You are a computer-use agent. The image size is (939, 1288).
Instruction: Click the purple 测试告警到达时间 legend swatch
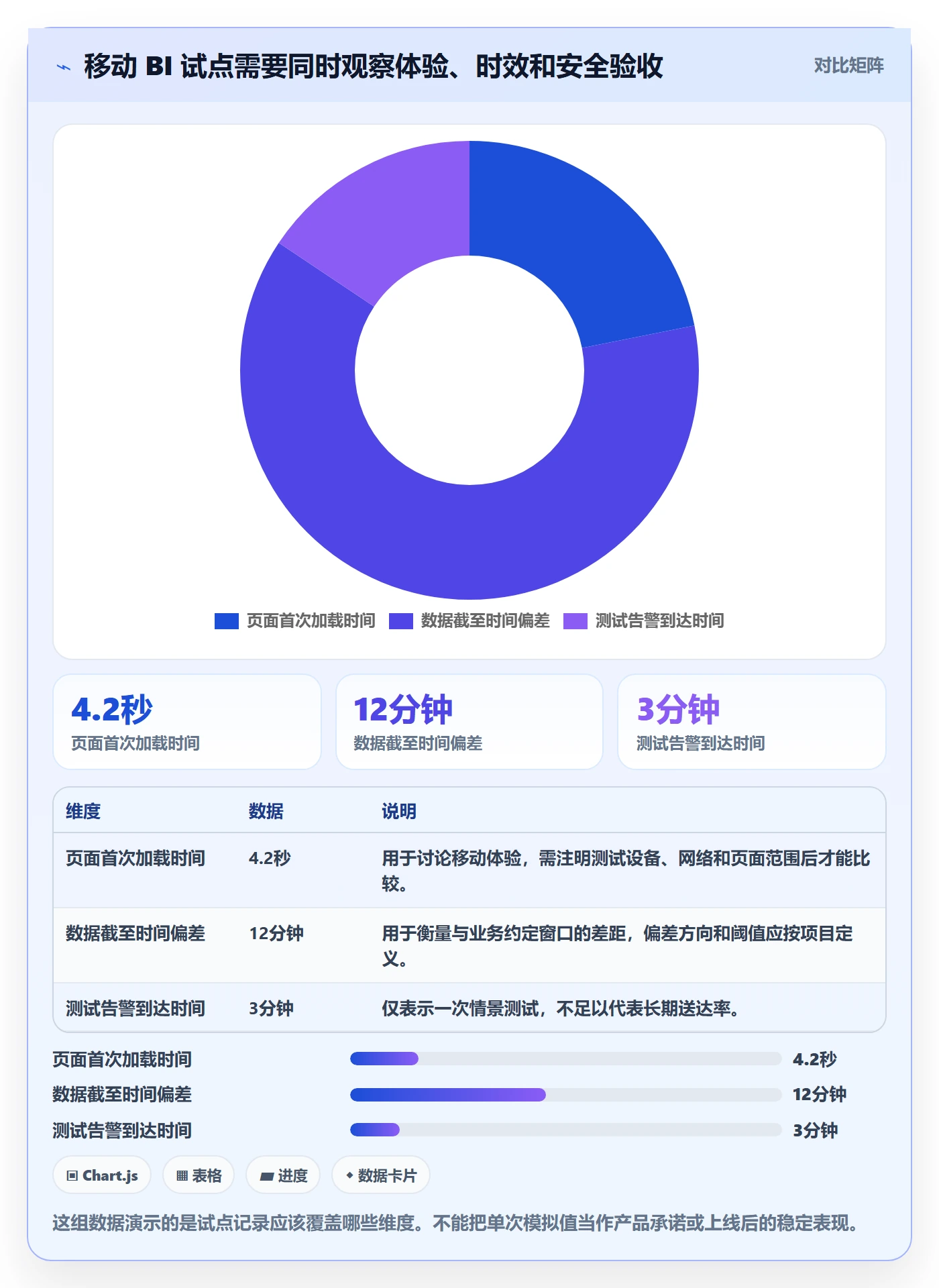575,621
